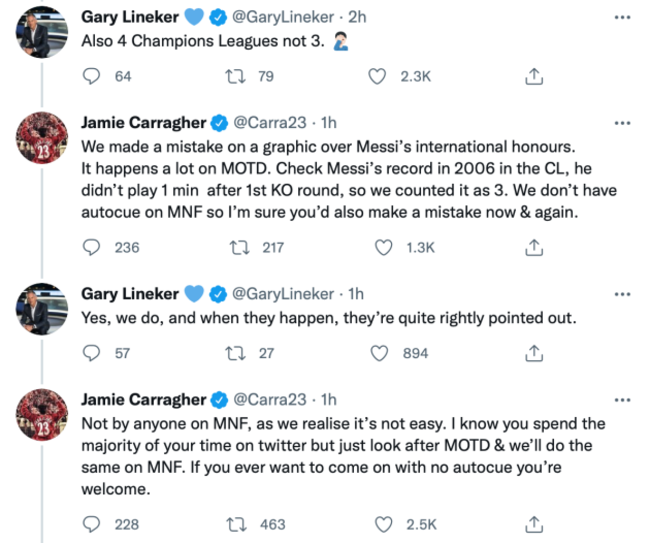Reply to Lineker's Champions Leagues tweet
The image size is (650, 543).
[92, 76]
